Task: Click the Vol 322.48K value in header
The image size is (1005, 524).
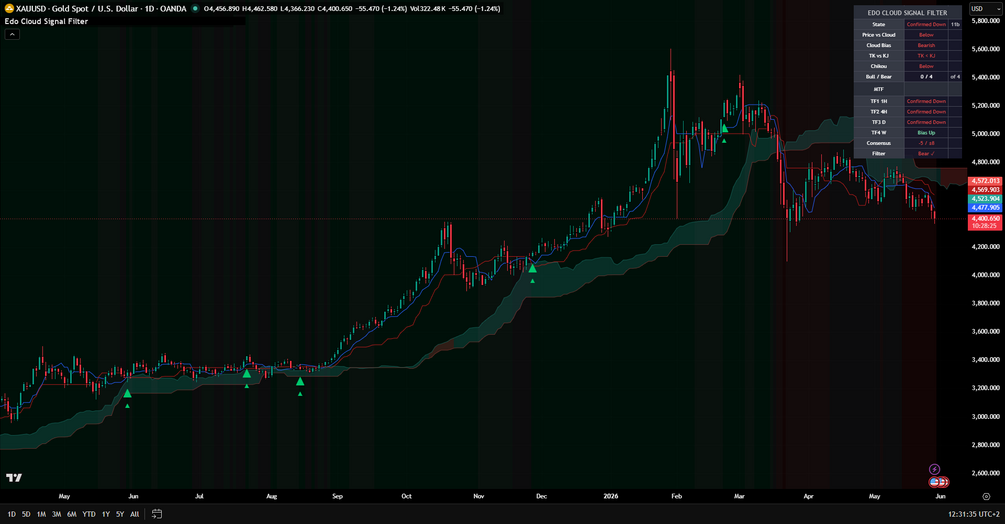Action: [x=427, y=9]
